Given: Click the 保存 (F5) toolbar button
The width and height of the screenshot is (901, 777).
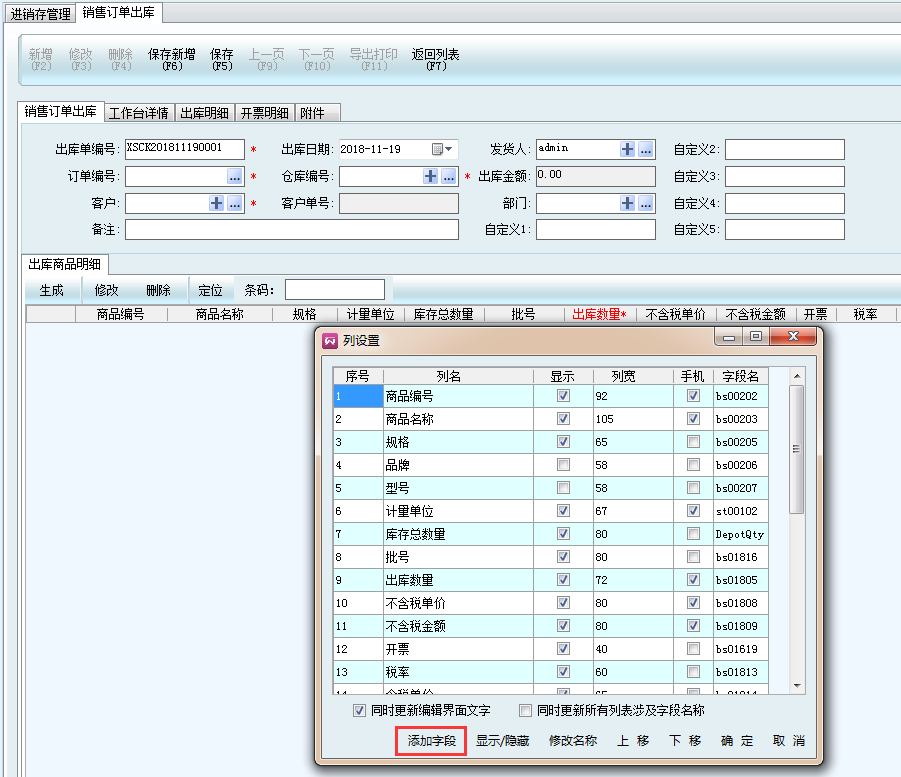Looking at the screenshot, I should coord(222,59).
